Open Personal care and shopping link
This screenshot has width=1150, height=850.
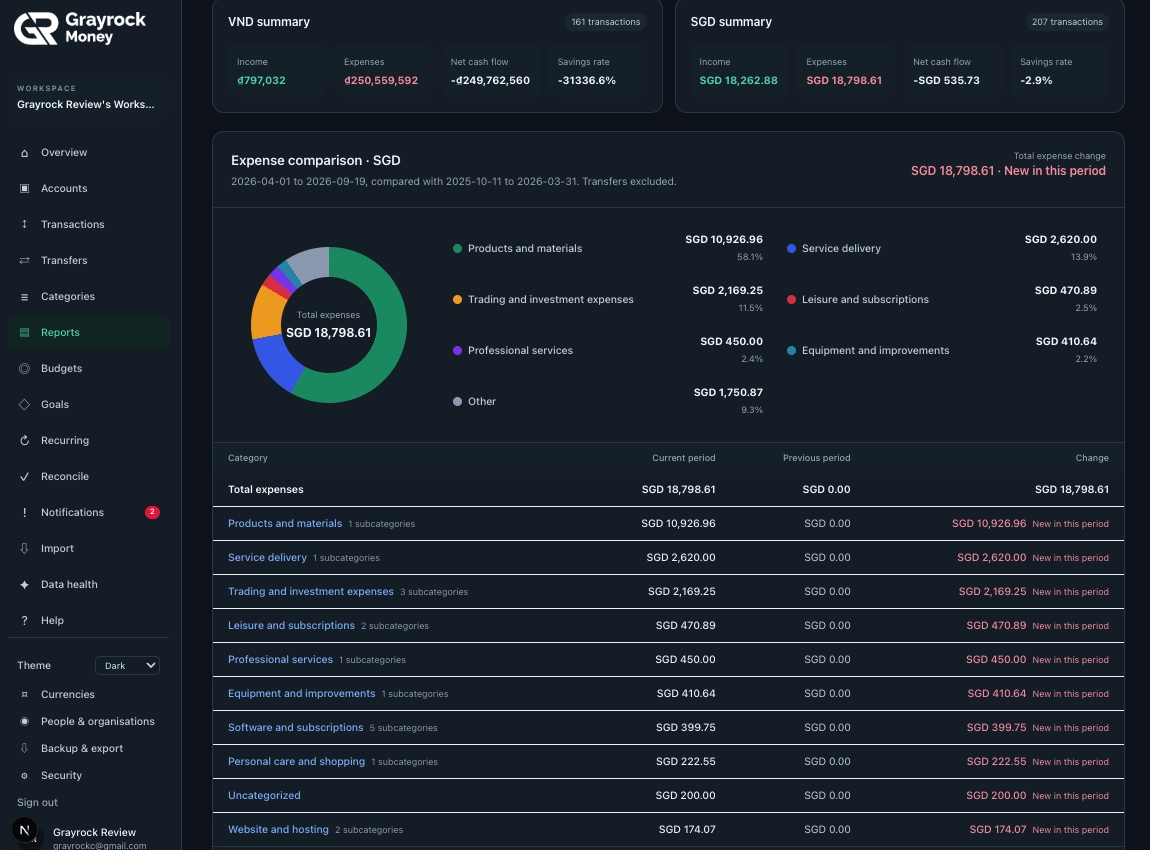pyautogui.click(x=296, y=761)
